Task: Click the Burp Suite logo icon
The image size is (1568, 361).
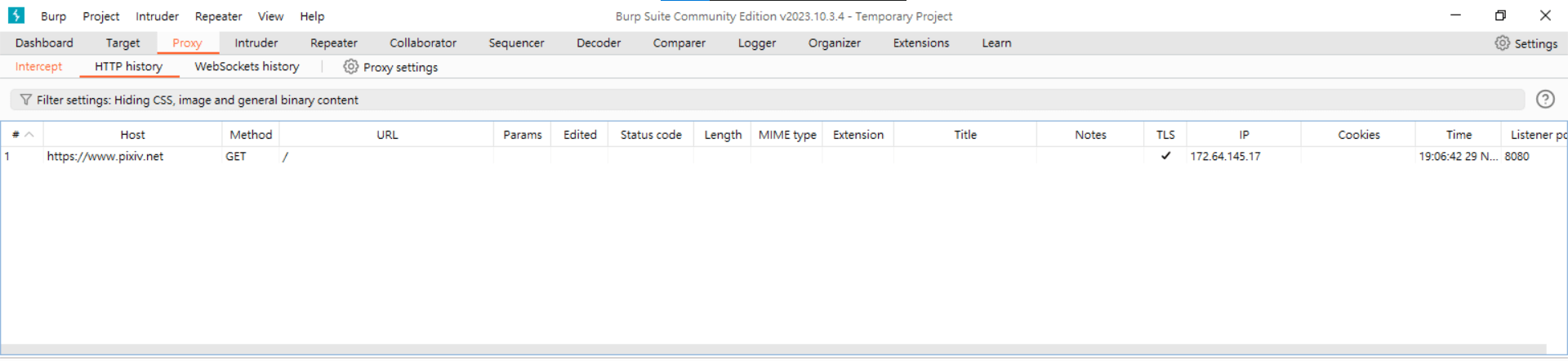Action: (x=16, y=16)
